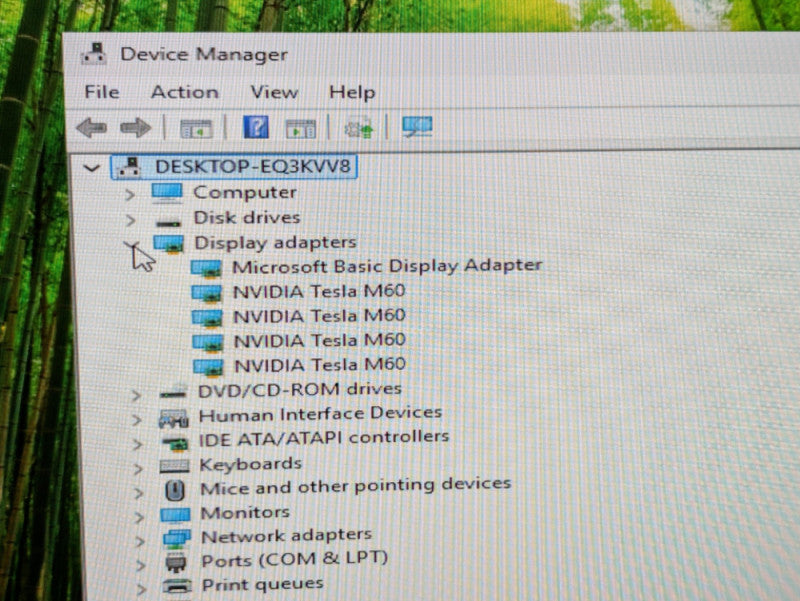800x601 pixels.
Task: Show/hide console tree toolbar icon
Action: tap(196, 128)
